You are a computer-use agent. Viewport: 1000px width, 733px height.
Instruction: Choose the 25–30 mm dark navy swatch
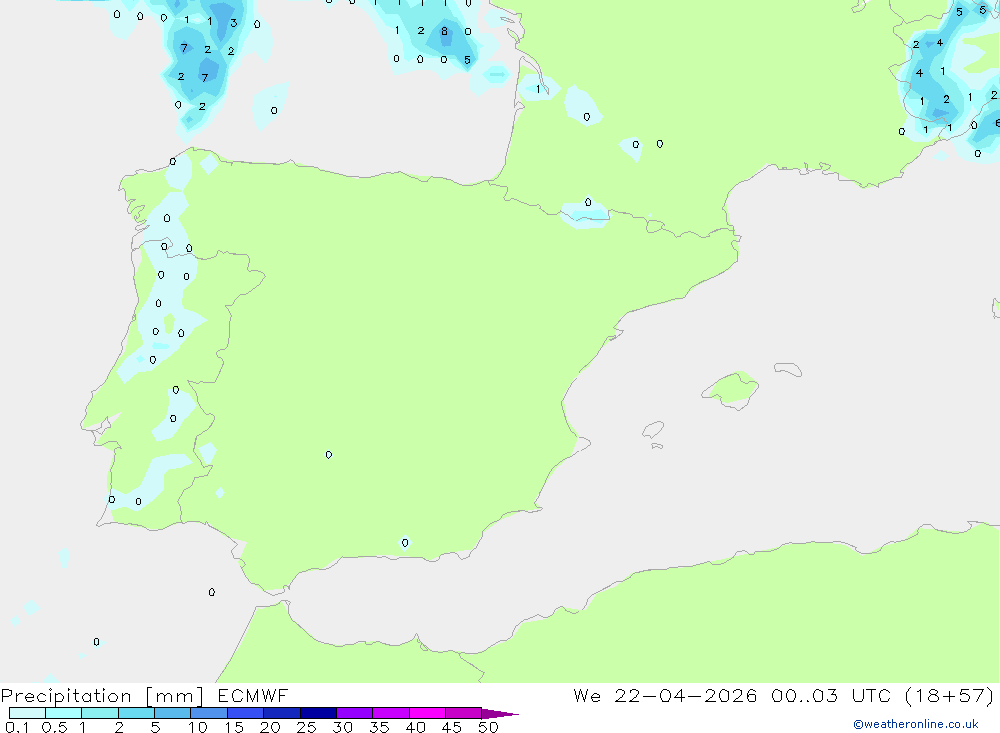pos(318,713)
